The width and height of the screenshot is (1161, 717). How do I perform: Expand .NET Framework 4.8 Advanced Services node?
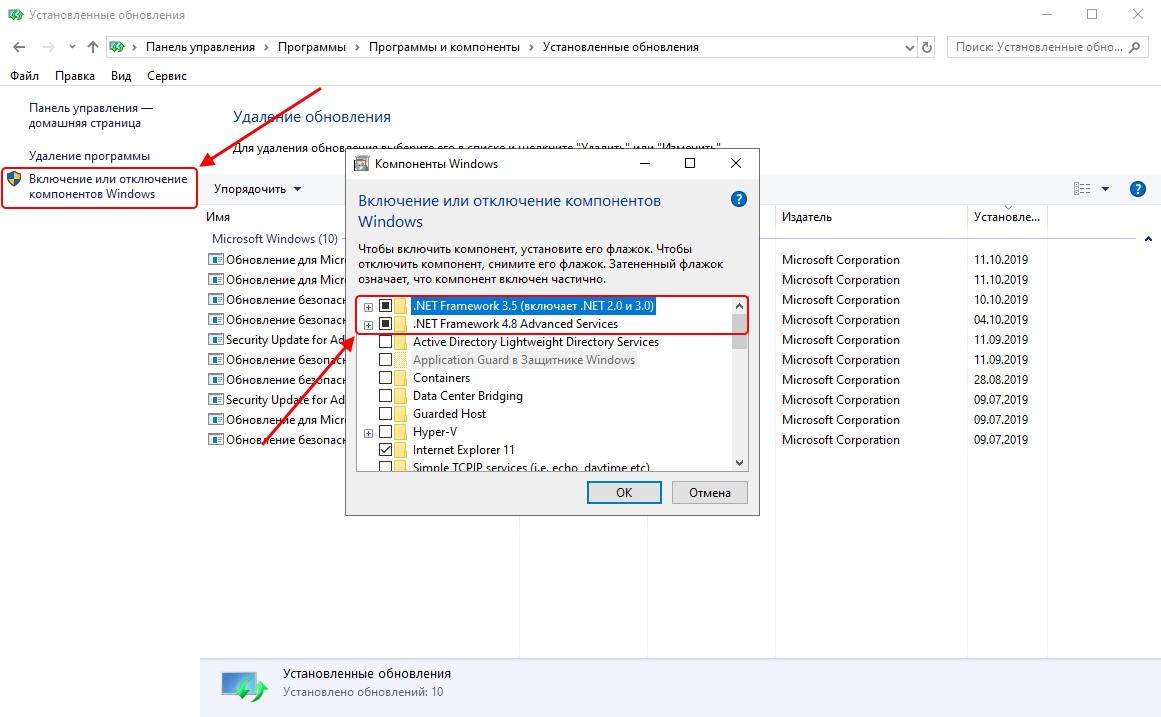[368, 324]
